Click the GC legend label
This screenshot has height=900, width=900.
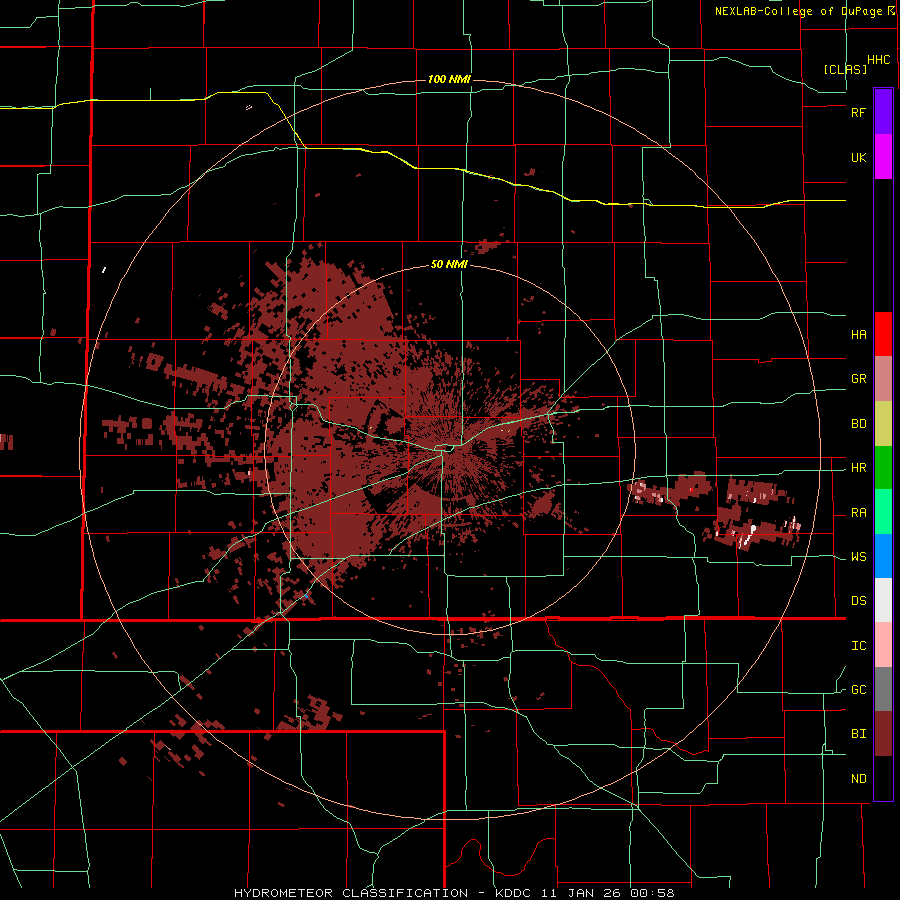[858, 690]
